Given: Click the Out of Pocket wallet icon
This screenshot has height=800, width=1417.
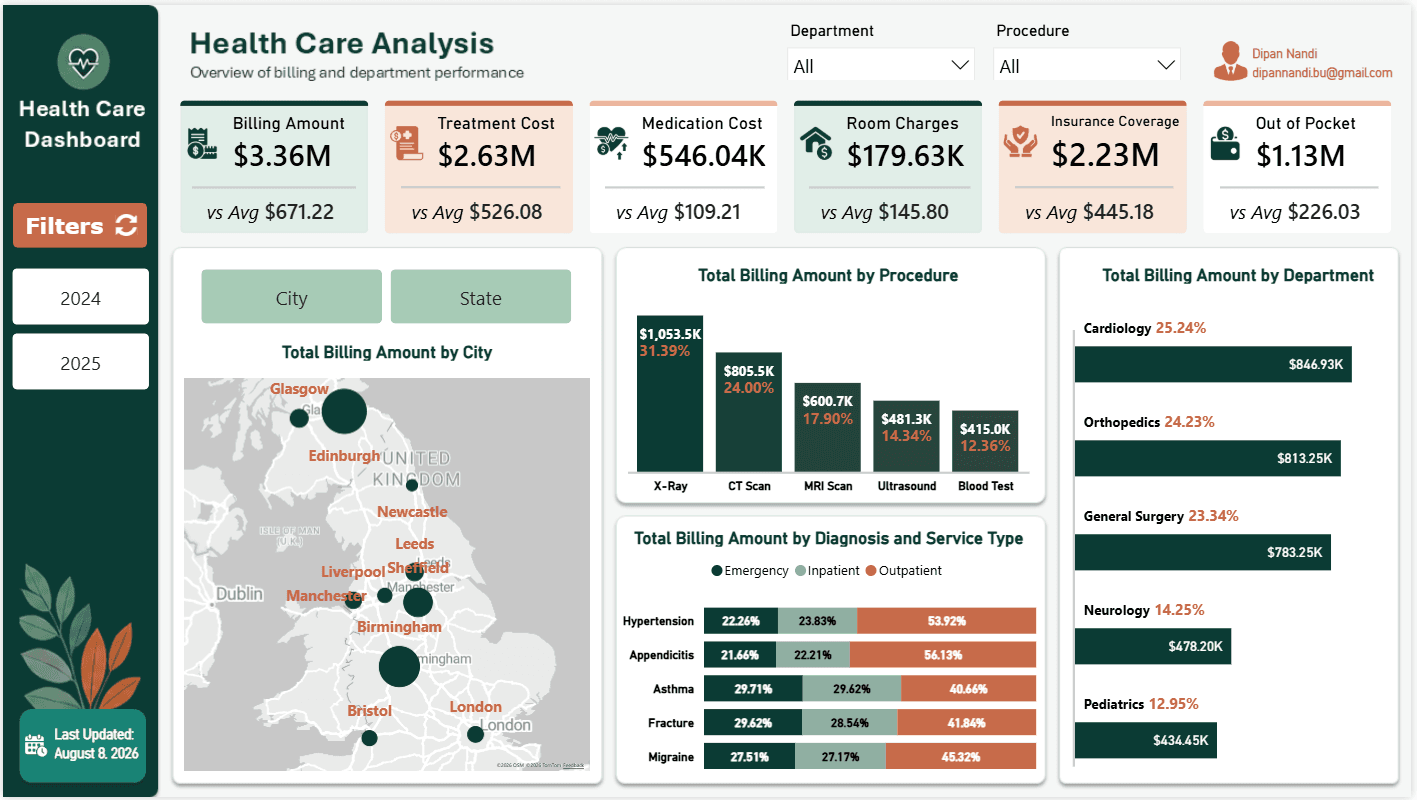Looking at the screenshot, I should (x=1225, y=142).
